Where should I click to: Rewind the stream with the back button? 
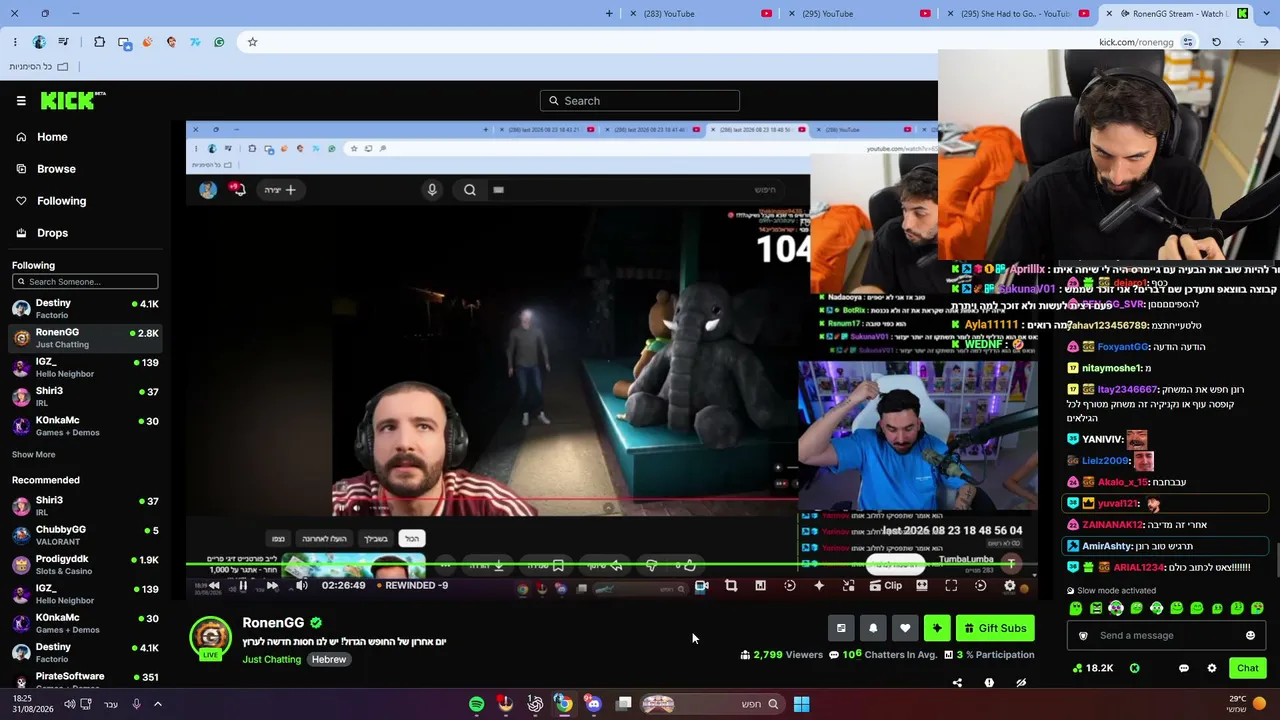214,586
